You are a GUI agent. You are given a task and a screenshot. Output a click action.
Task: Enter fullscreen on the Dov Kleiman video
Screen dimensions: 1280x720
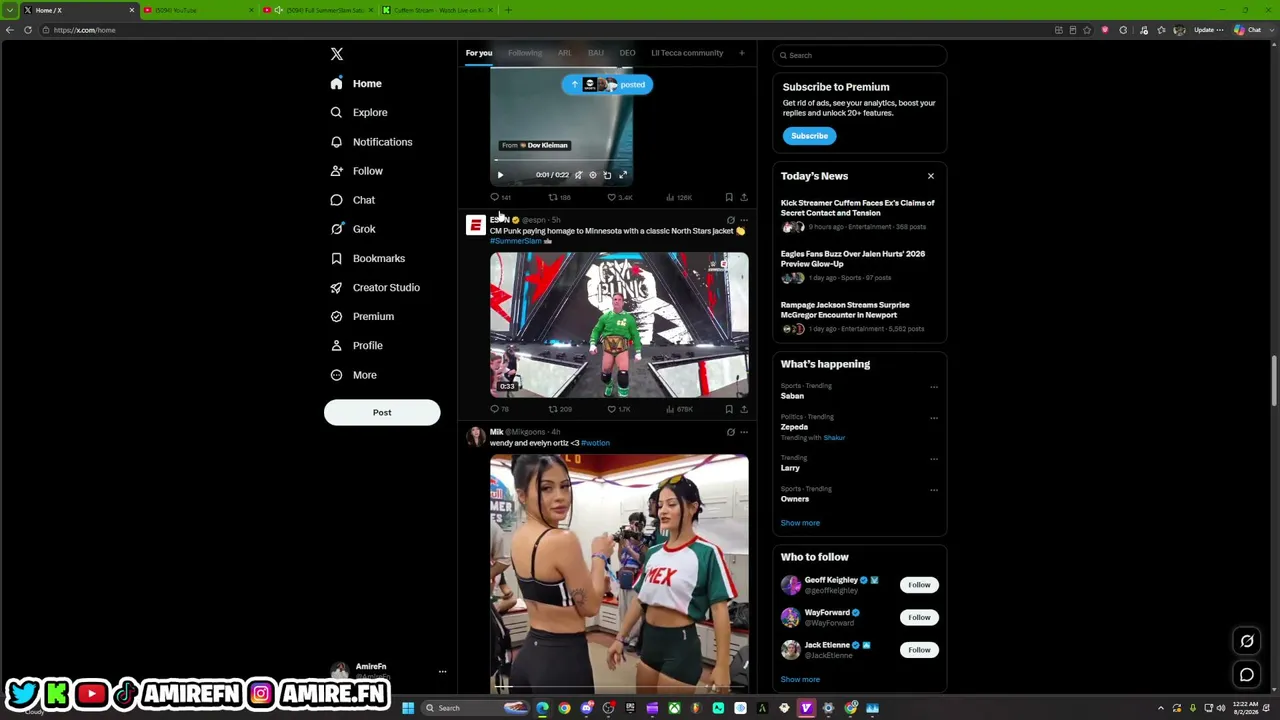click(x=623, y=175)
